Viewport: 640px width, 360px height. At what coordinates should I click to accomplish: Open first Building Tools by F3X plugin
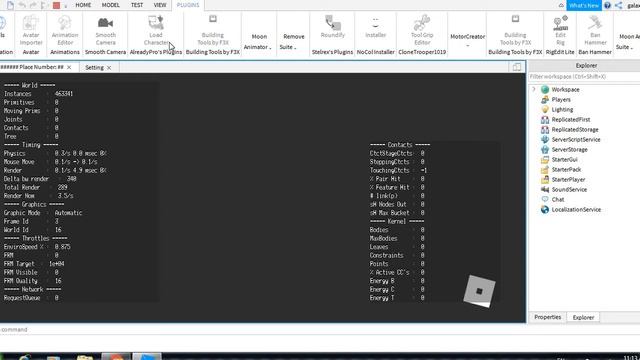click(x=213, y=31)
